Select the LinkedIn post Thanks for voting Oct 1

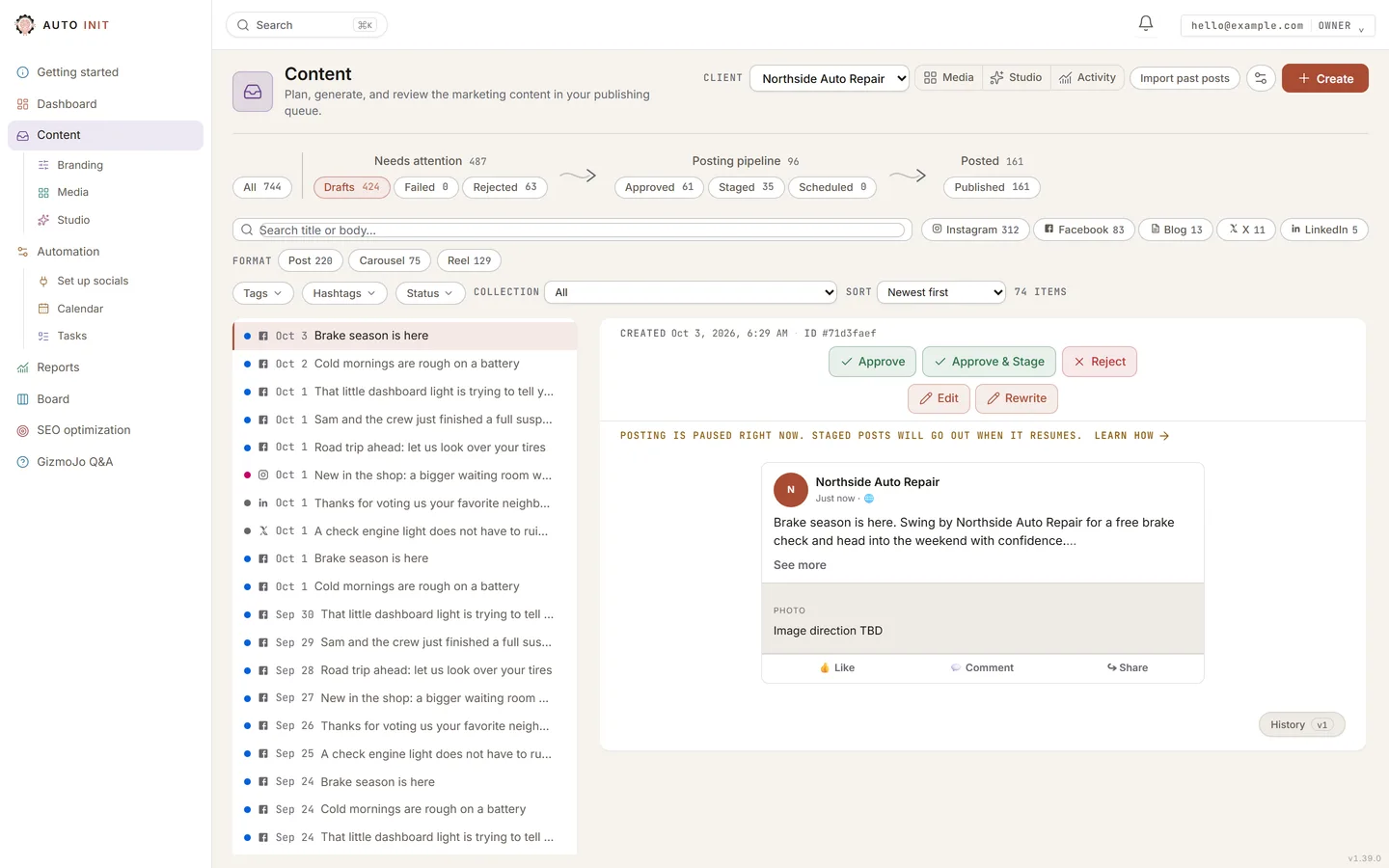pyautogui.click(x=405, y=503)
